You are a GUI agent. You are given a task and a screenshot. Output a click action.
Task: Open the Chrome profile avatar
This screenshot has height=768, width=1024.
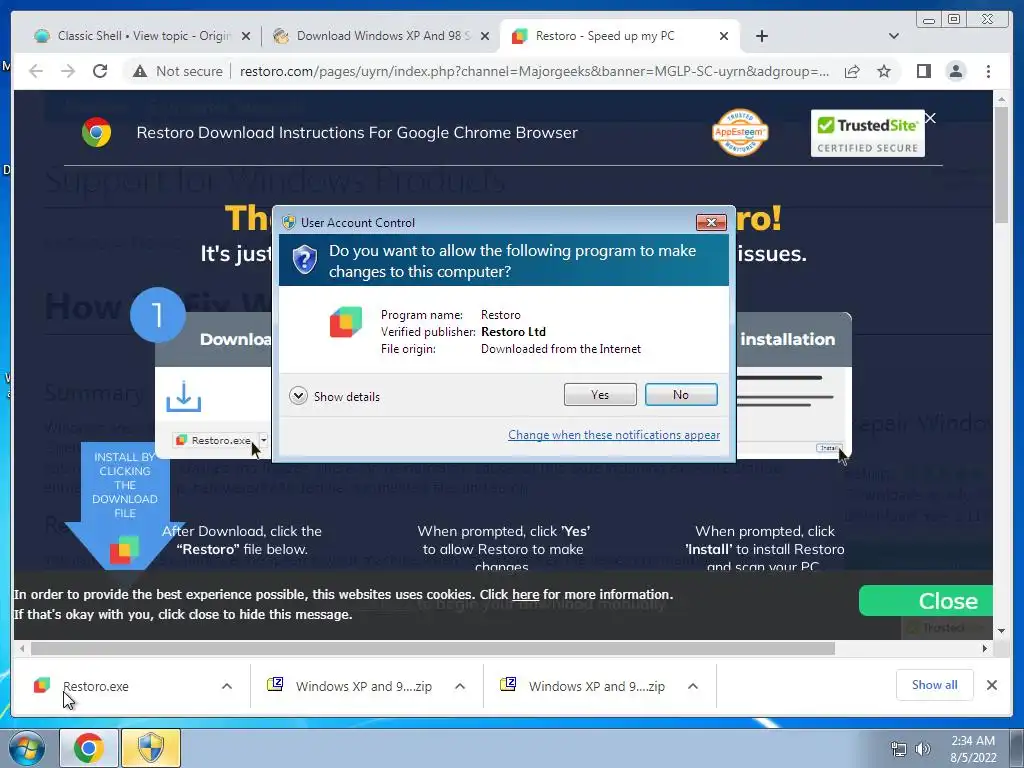tap(955, 71)
